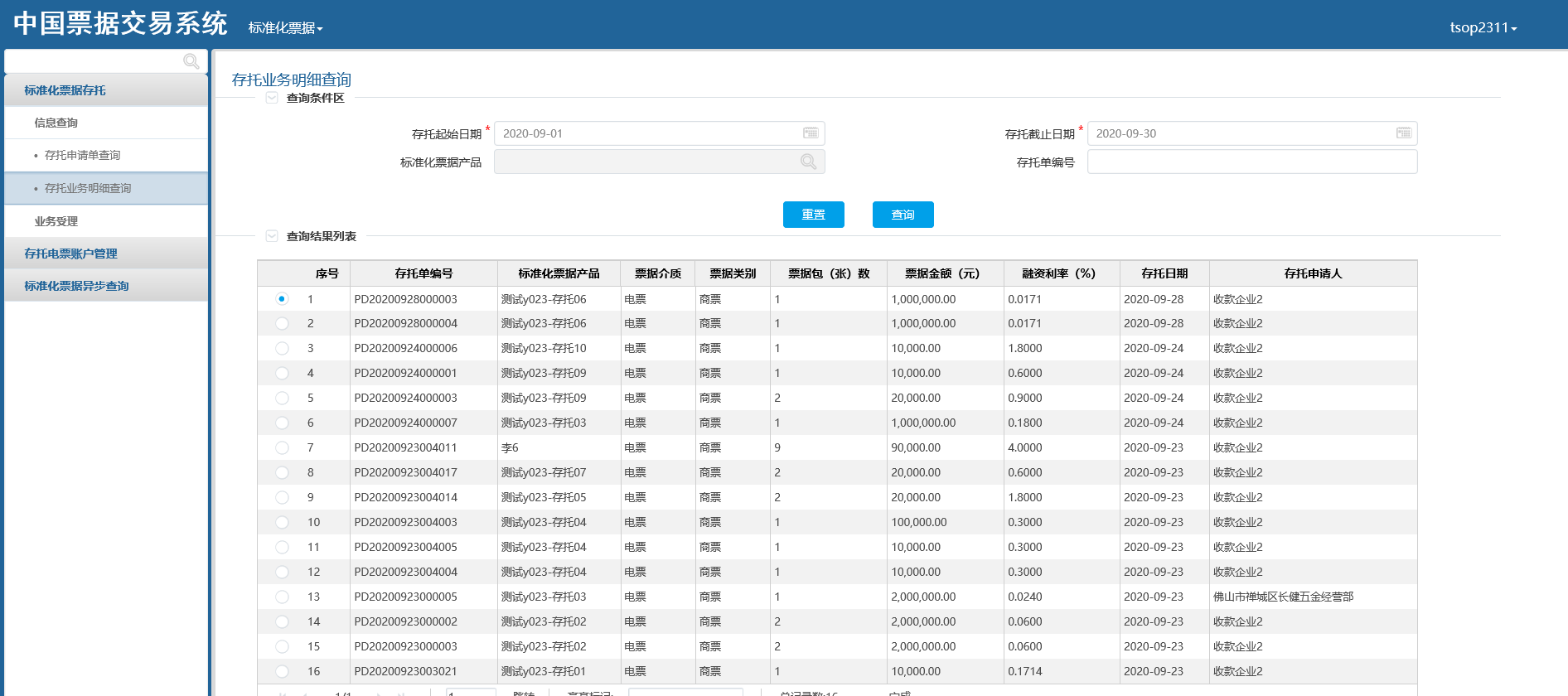Click the 中国票据交易系统 title
This screenshot has width=1568, height=696.
[x=120, y=24]
